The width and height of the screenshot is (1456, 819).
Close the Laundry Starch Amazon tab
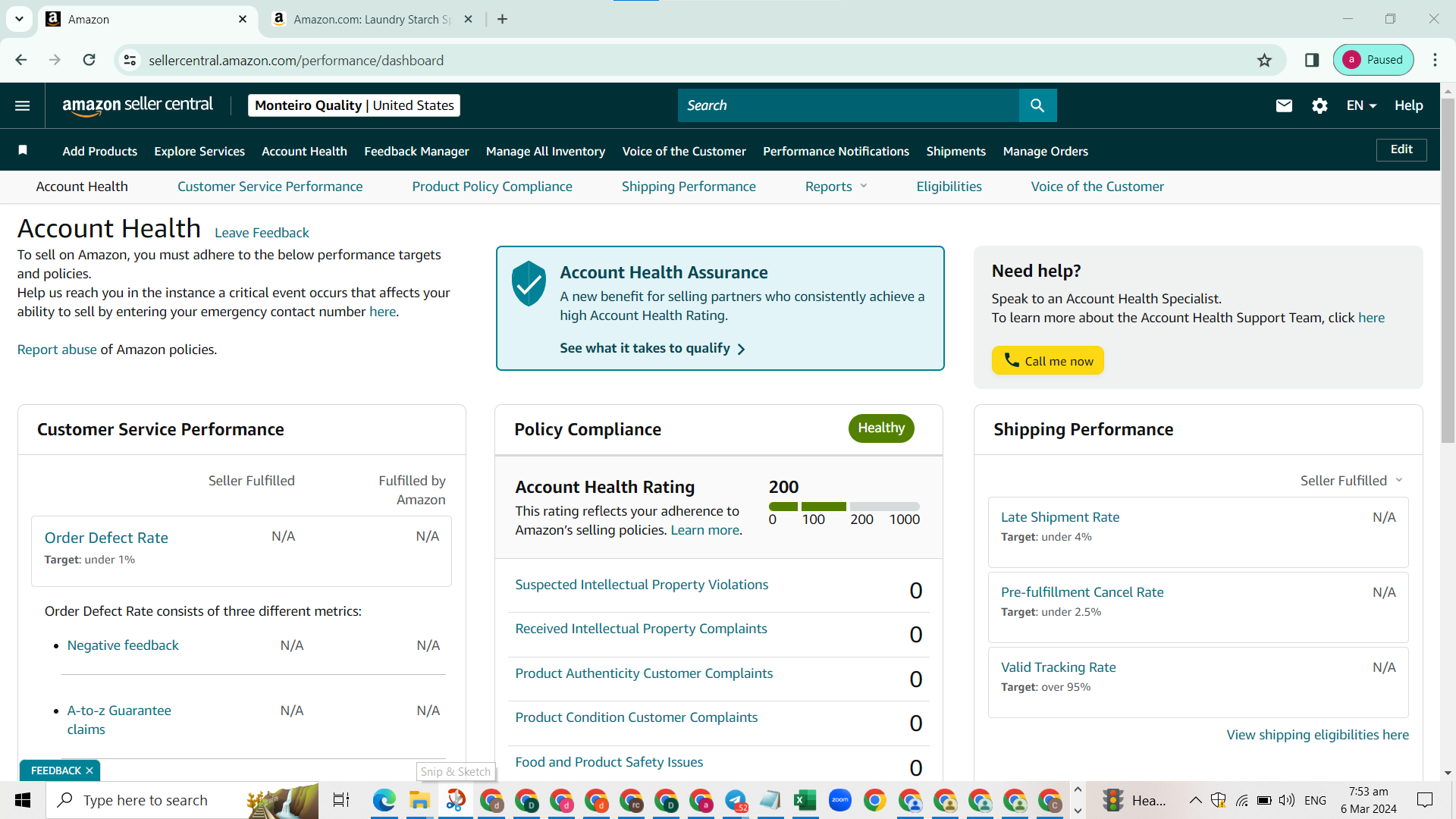[468, 19]
